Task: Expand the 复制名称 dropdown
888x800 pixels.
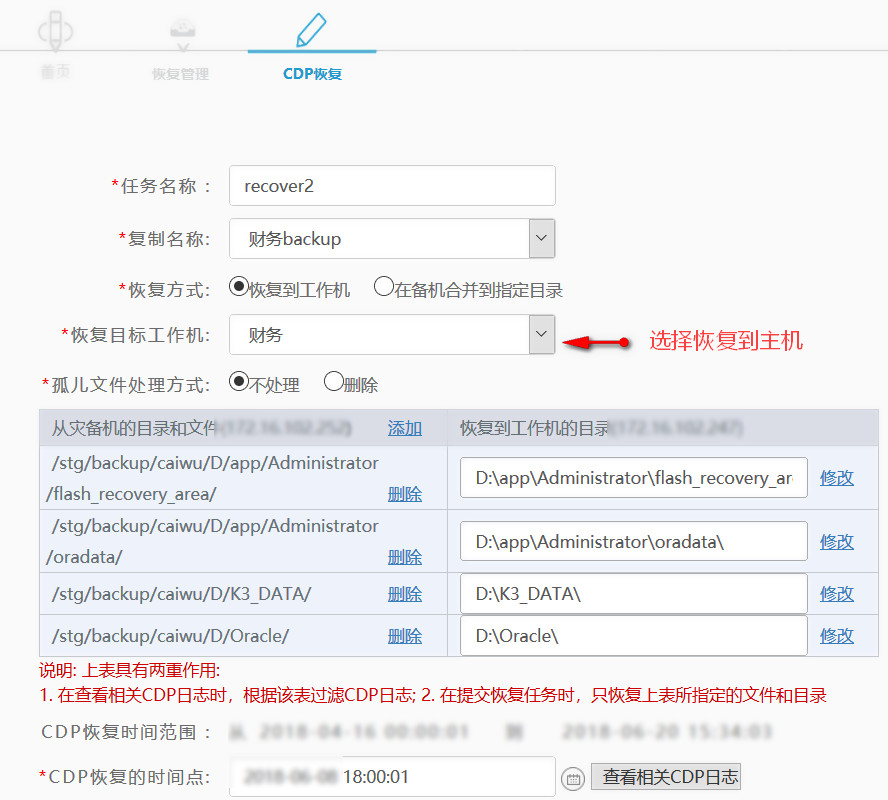Action: 541,238
